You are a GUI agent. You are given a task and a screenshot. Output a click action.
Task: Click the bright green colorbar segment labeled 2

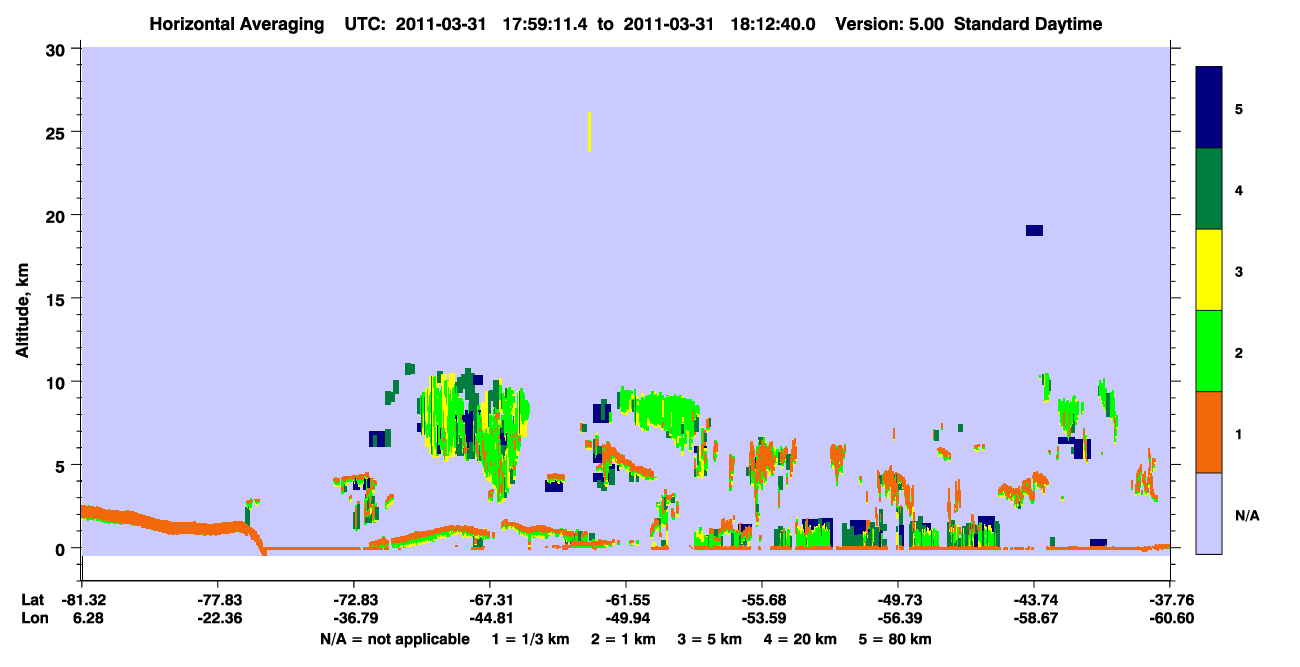1209,351
